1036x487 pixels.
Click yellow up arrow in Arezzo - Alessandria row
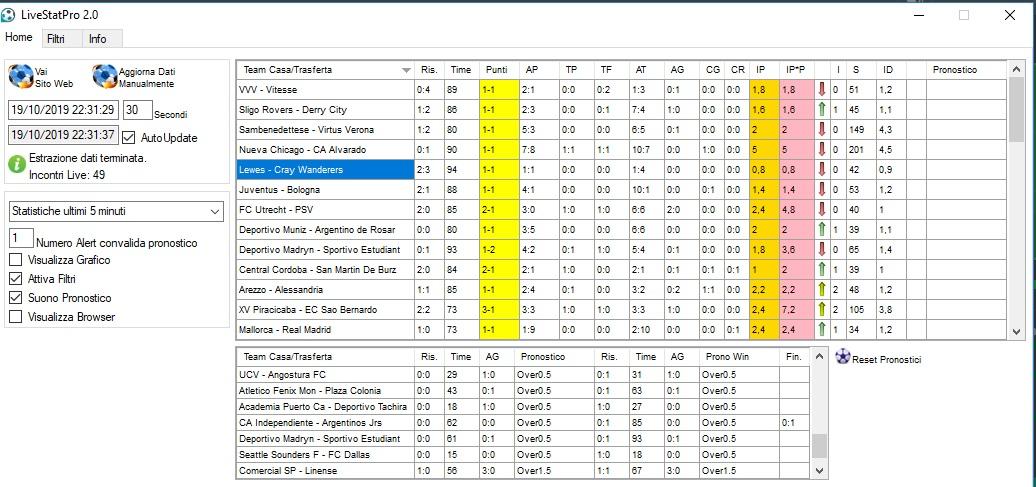click(821, 289)
